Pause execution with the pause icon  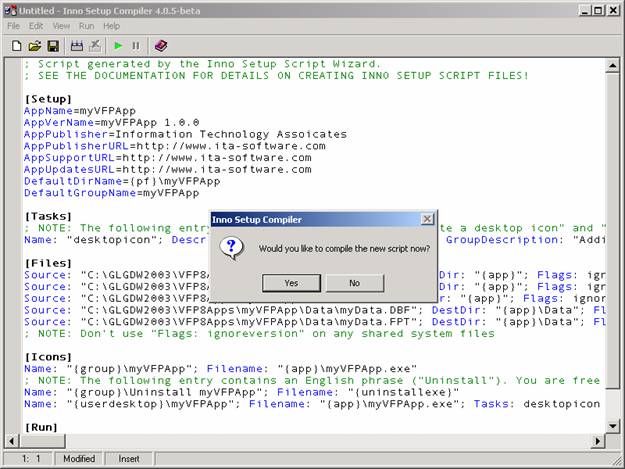136,46
